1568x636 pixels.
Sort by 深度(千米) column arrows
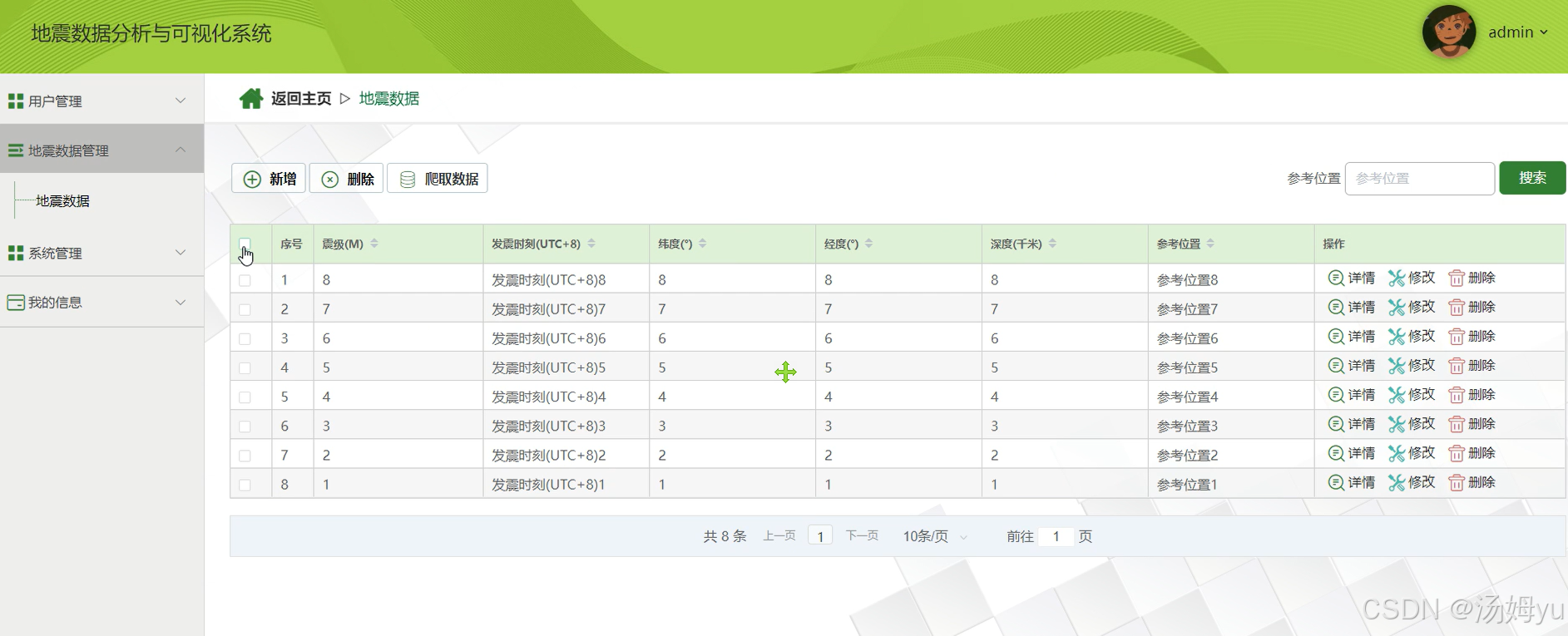[1052, 244]
